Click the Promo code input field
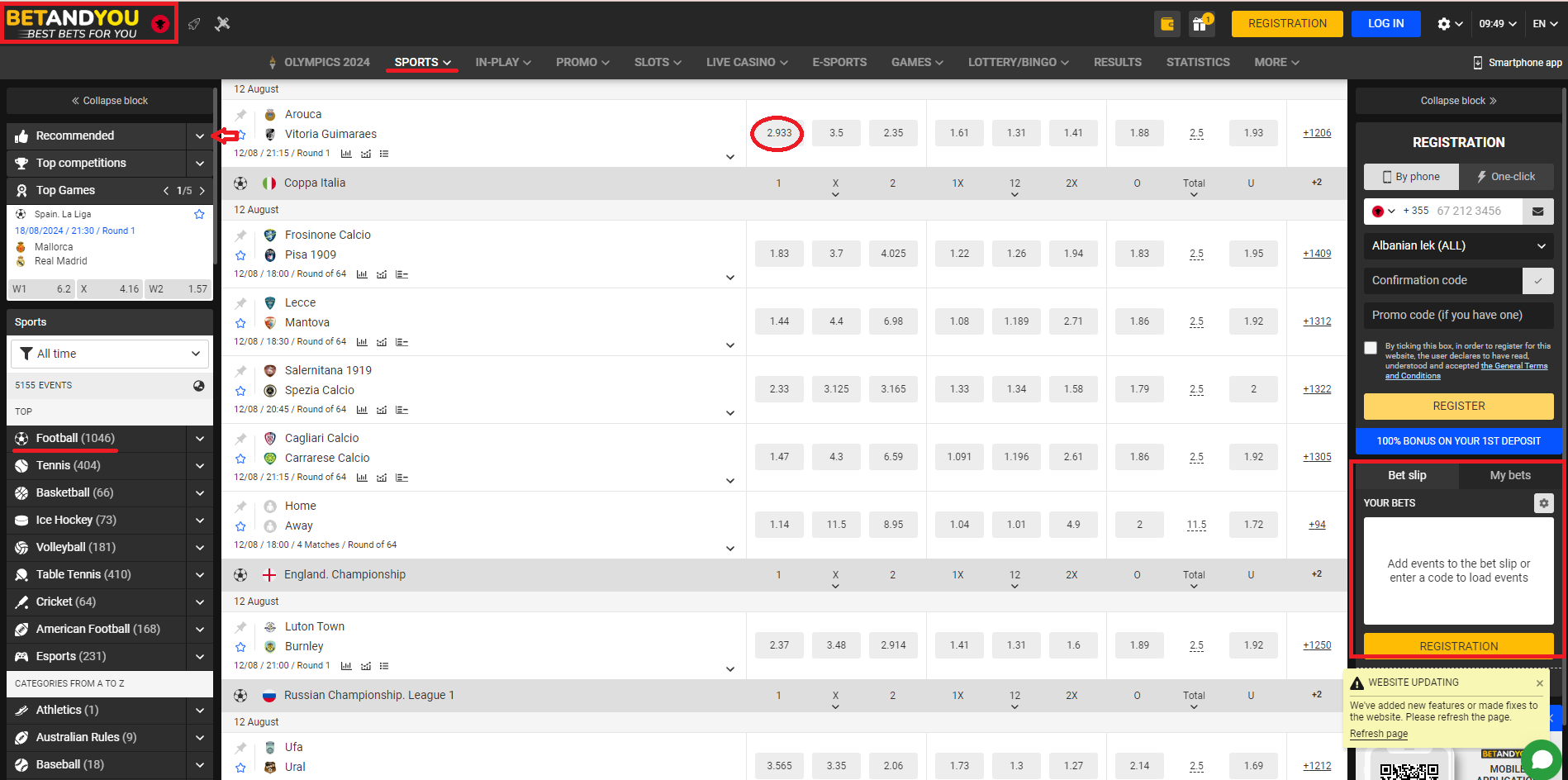The height and width of the screenshot is (780, 1568). (x=1458, y=316)
